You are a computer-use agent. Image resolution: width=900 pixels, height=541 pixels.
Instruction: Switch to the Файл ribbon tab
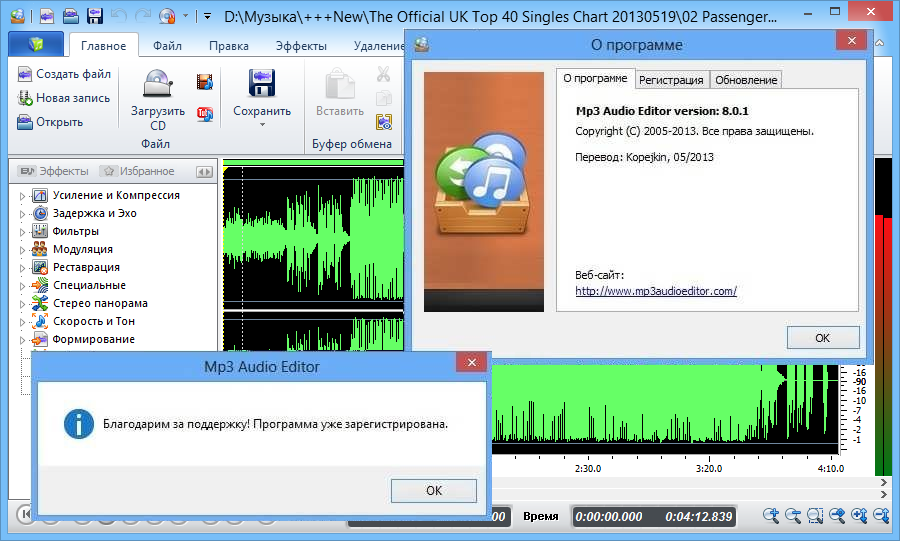coord(167,46)
